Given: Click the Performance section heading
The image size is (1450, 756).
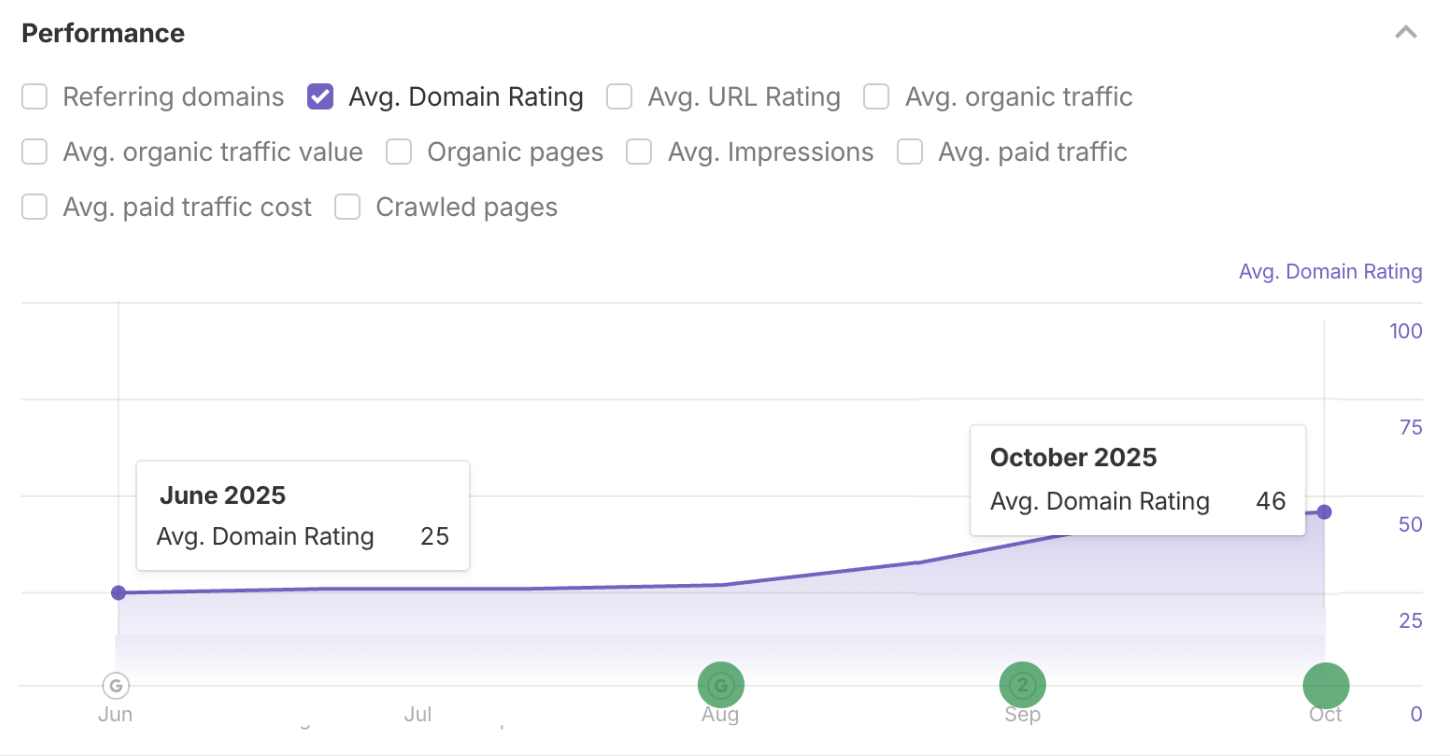Looking at the screenshot, I should click(x=103, y=33).
